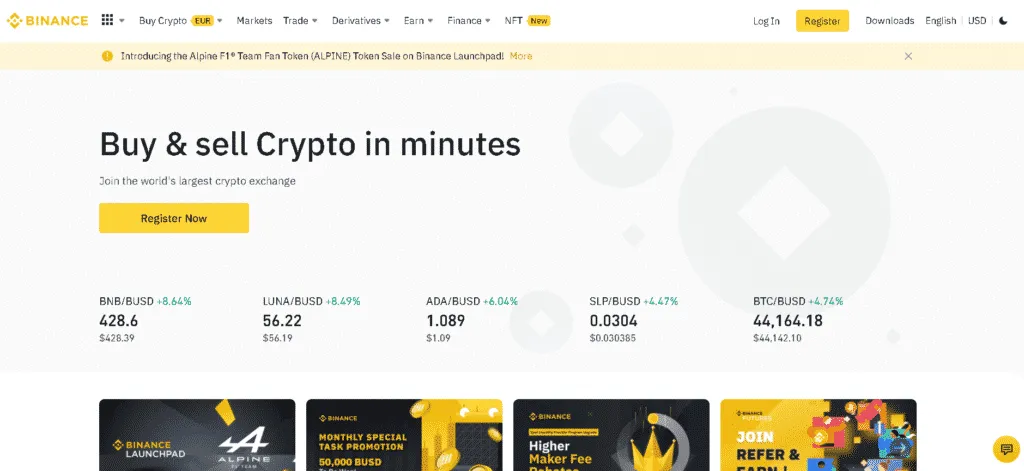
Task: Open the Derivatives dropdown
Action: coord(360,21)
